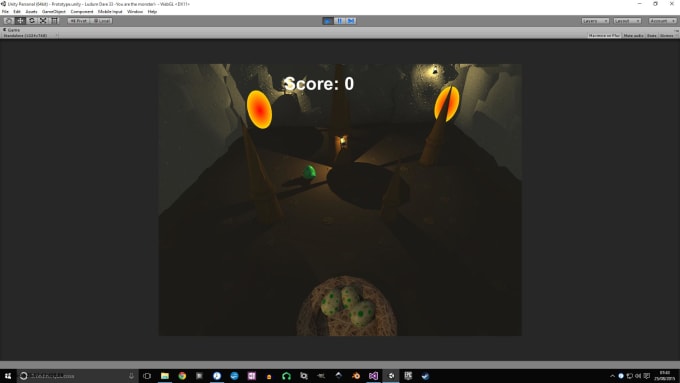Toggle the Local/Global handle rotation button

[102, 21]
